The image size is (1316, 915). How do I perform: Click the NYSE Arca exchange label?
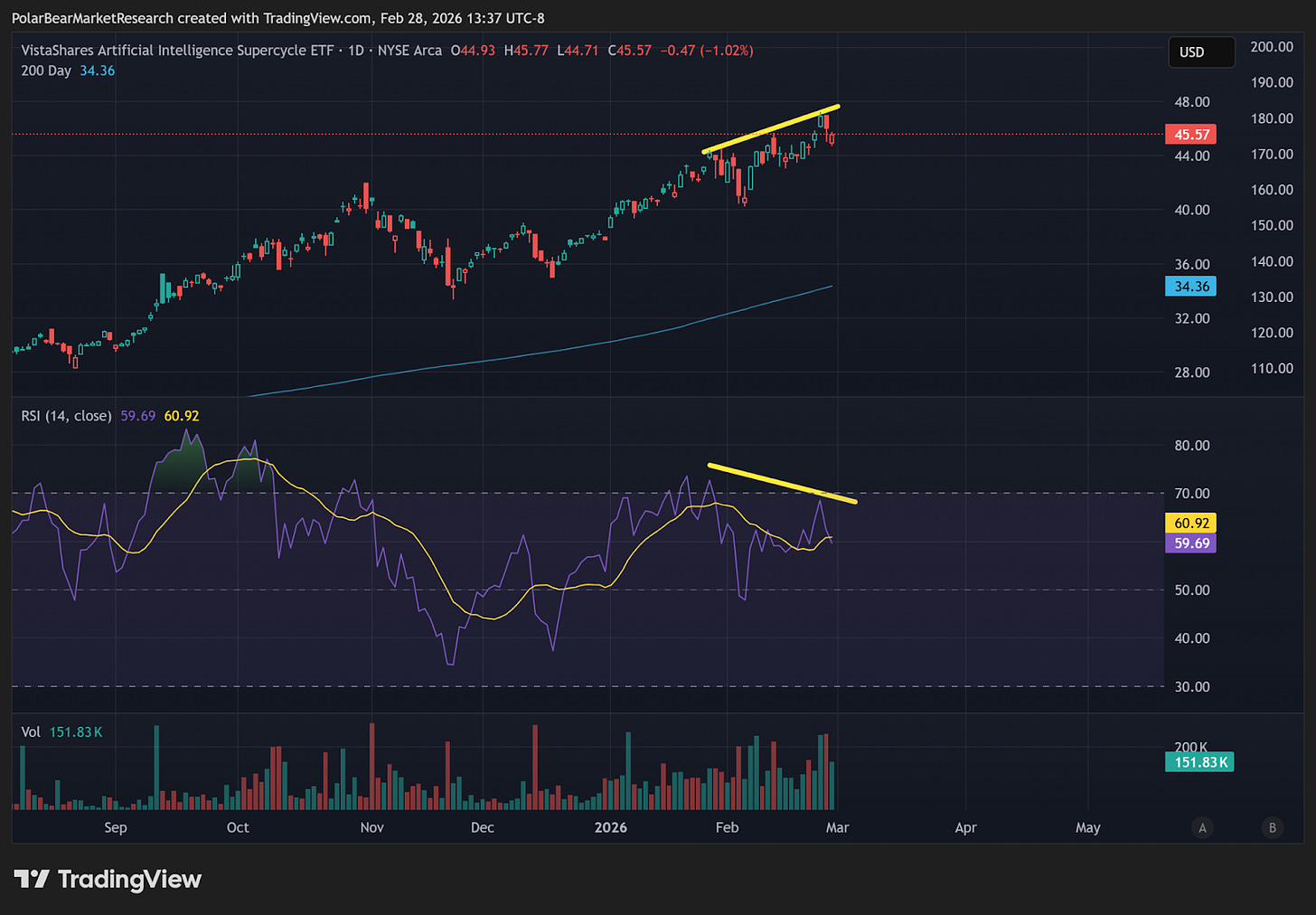click(x=409, y=51)
